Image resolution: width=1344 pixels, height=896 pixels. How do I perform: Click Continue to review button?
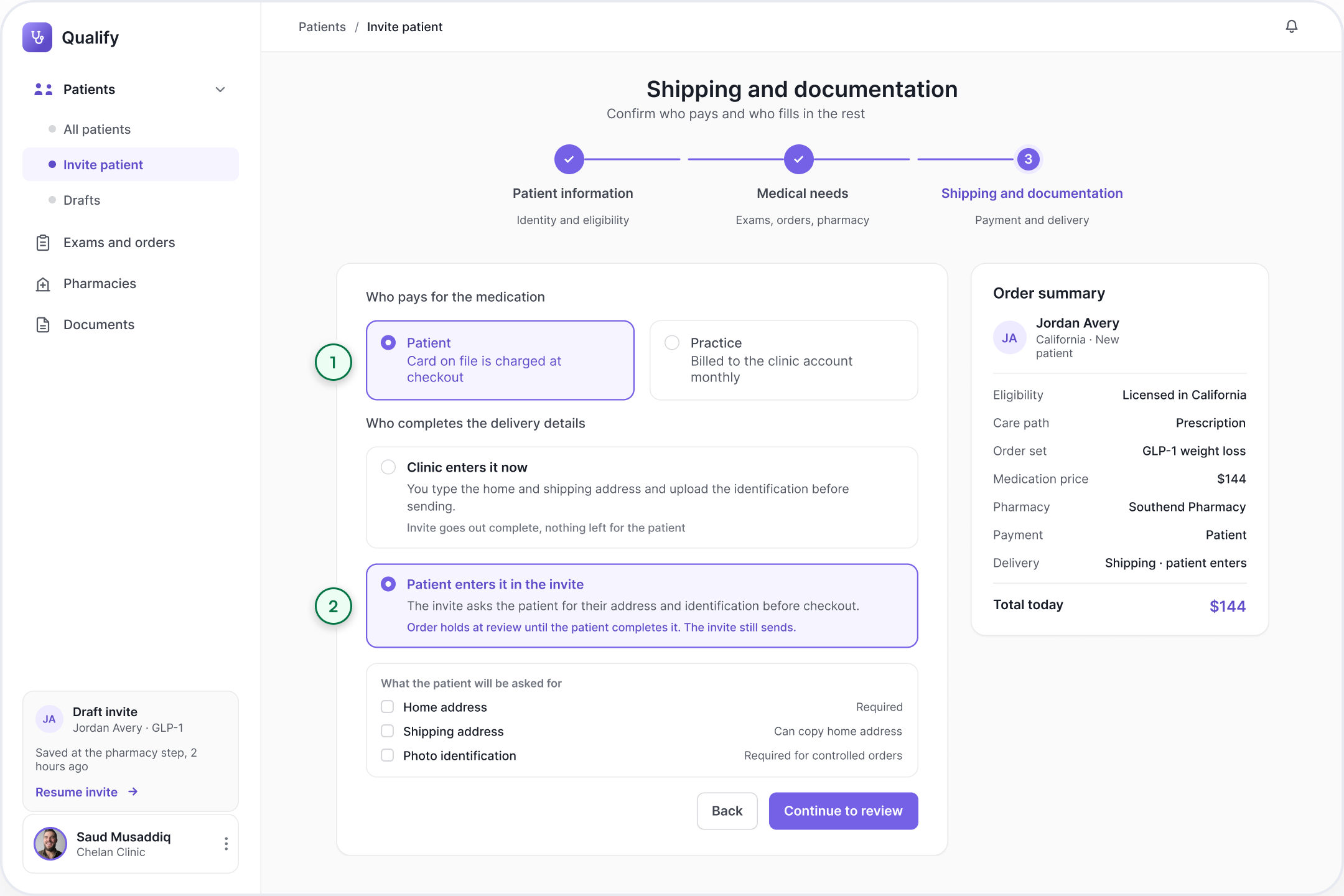(x=843, y=811)
